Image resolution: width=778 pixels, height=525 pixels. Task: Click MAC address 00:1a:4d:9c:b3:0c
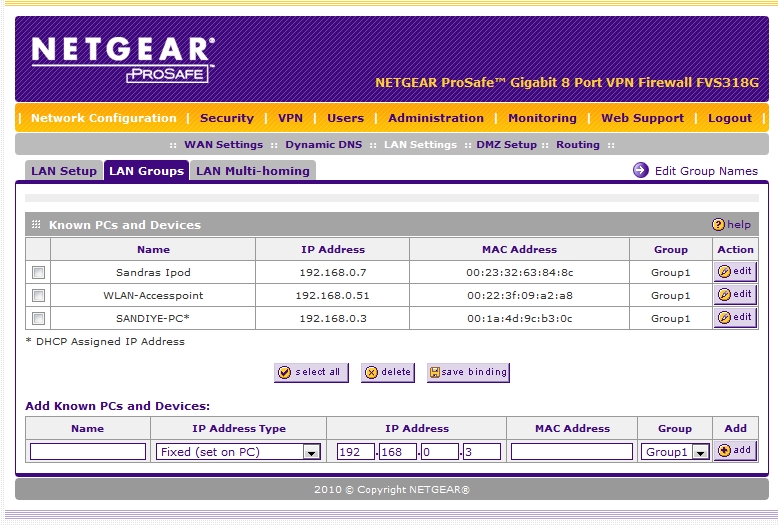tap(519, 318)
